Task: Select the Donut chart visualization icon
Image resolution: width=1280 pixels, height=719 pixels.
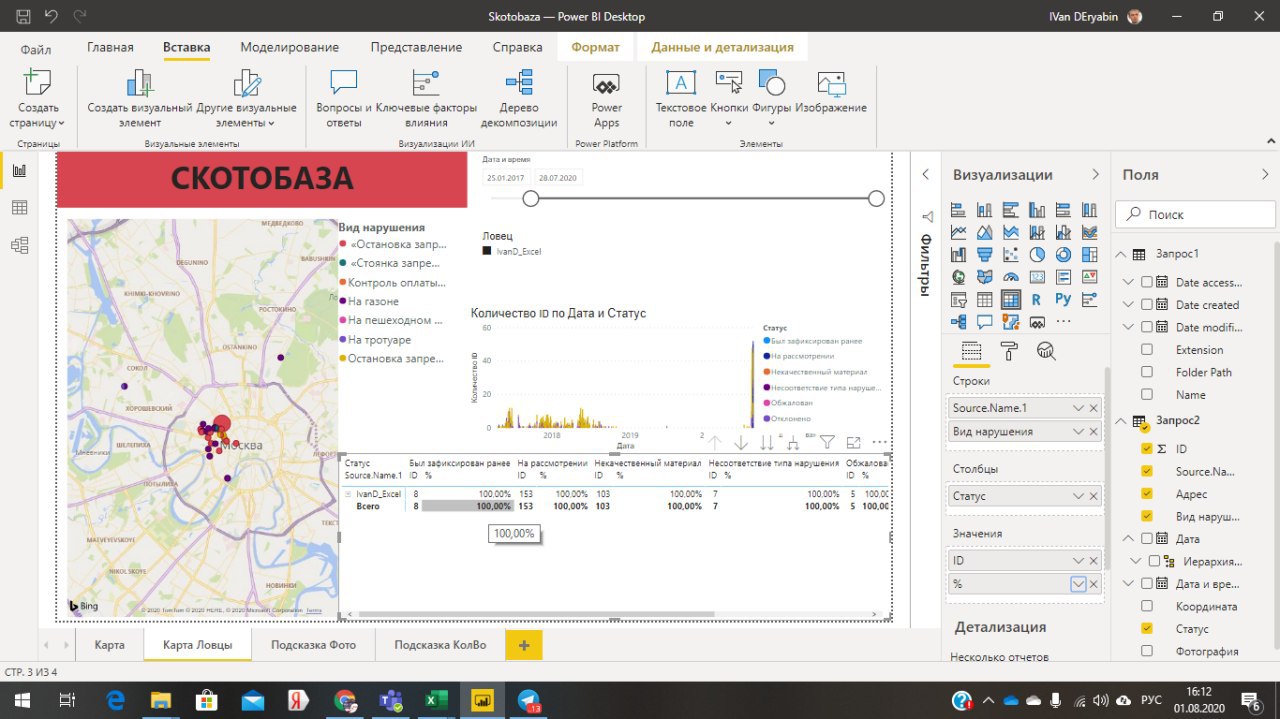Action: (1063, 254)
